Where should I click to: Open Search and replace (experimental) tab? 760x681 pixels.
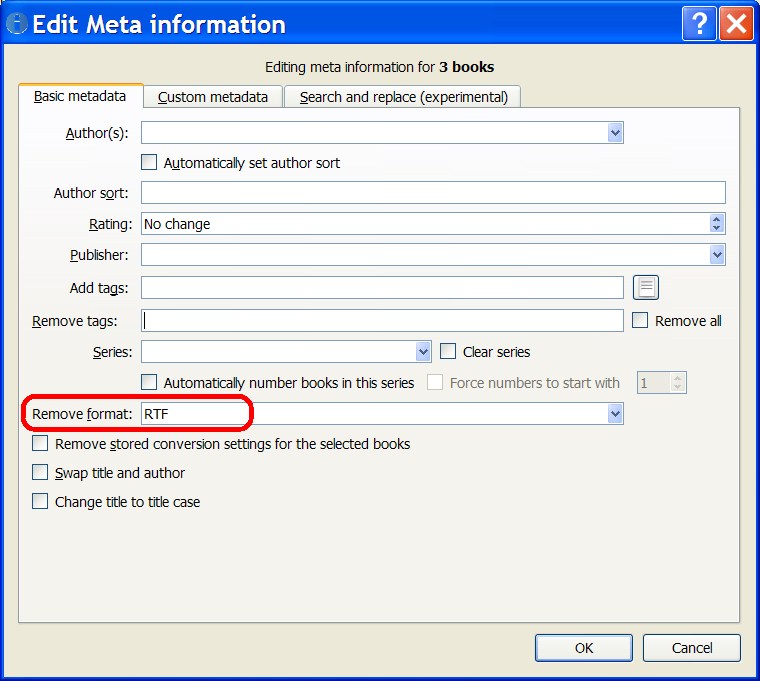coord(403,97)
